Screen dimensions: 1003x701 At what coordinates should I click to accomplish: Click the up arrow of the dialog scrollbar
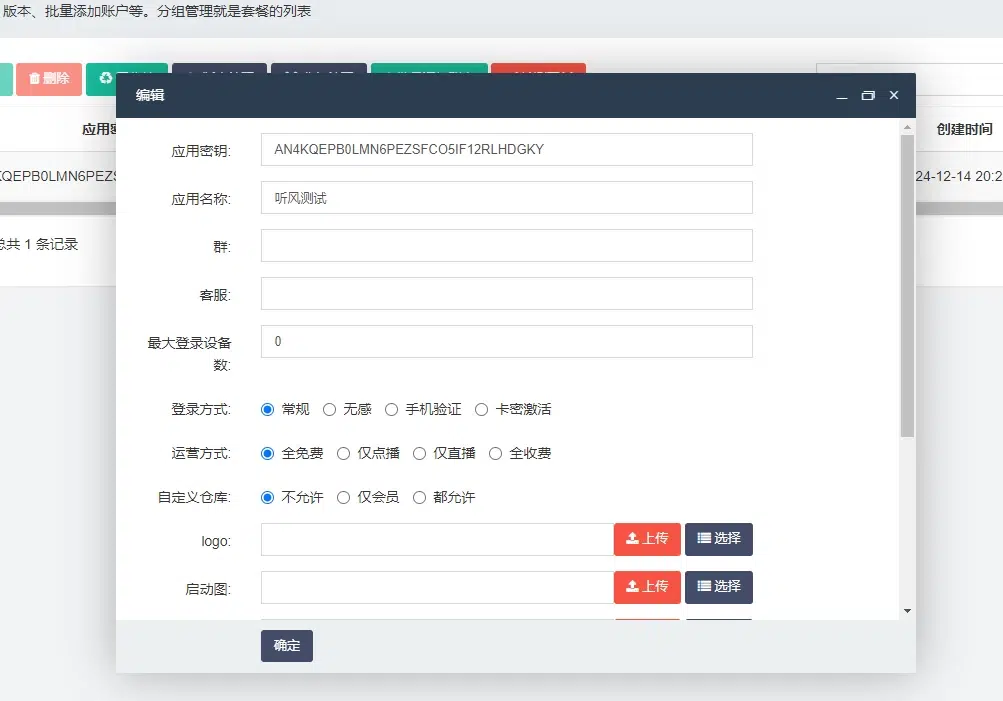[x=907, y=127]
